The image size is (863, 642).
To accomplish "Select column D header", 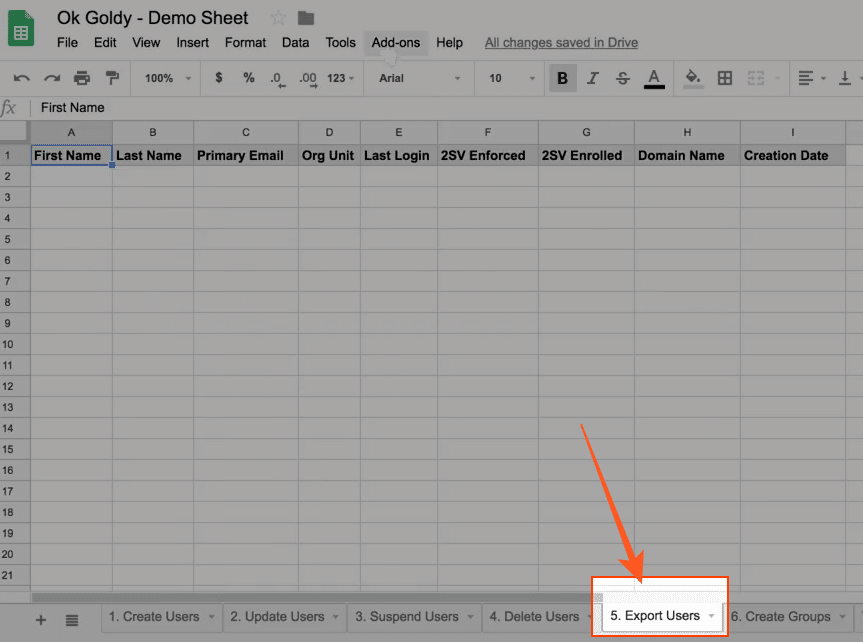I will pos(329,132).
